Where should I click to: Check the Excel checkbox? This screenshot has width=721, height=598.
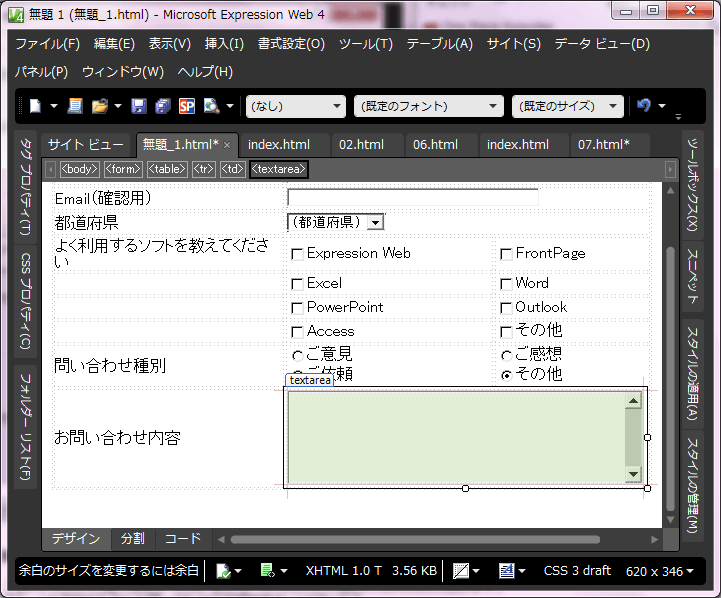tap(298, 284)
